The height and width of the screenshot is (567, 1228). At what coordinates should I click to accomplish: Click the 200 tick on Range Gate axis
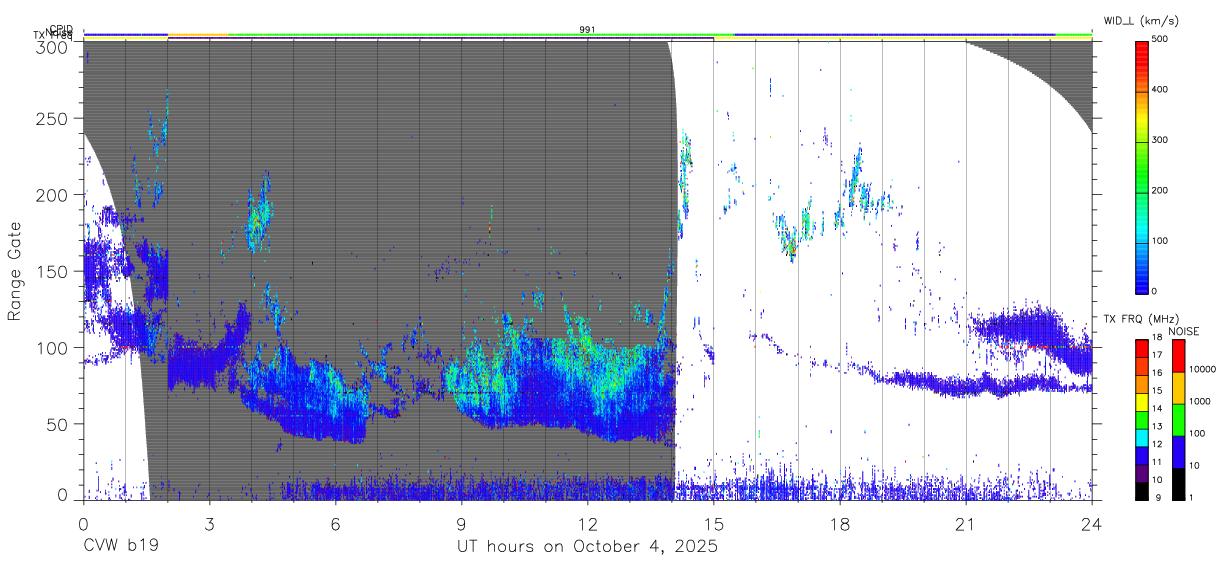(53, 194)
